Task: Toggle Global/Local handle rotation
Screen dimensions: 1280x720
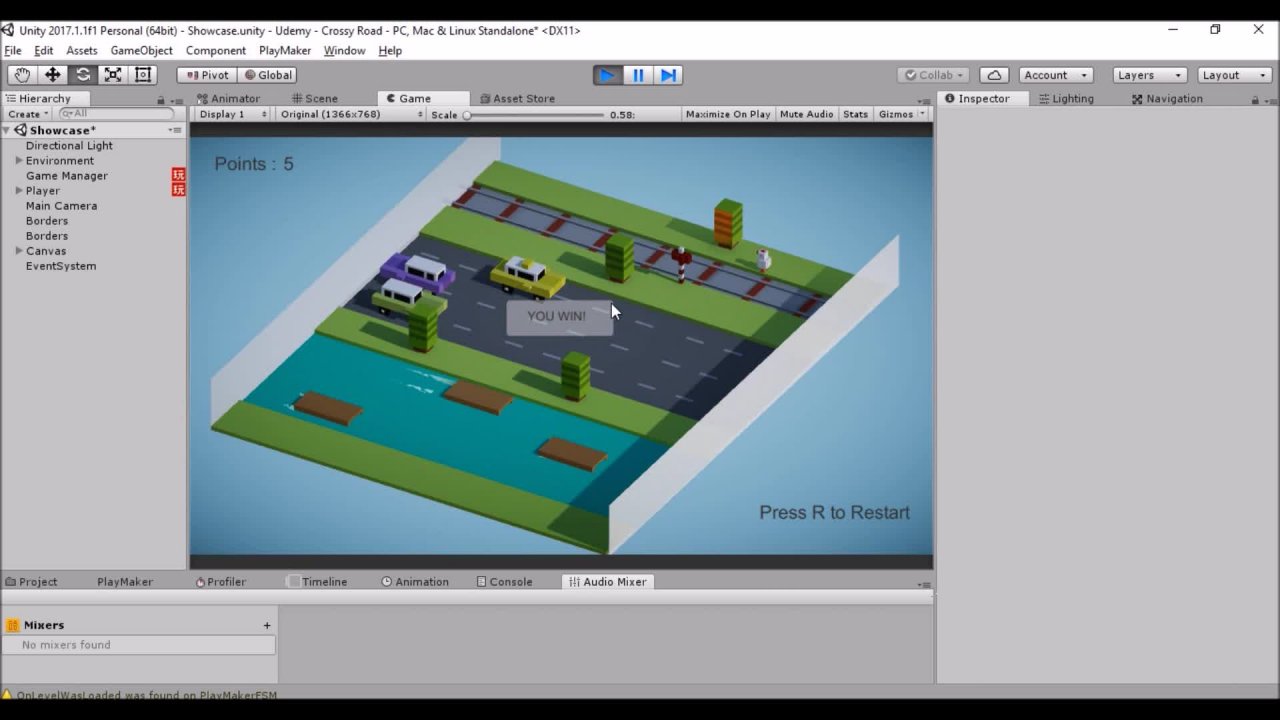Action: [x=268, y=75]
